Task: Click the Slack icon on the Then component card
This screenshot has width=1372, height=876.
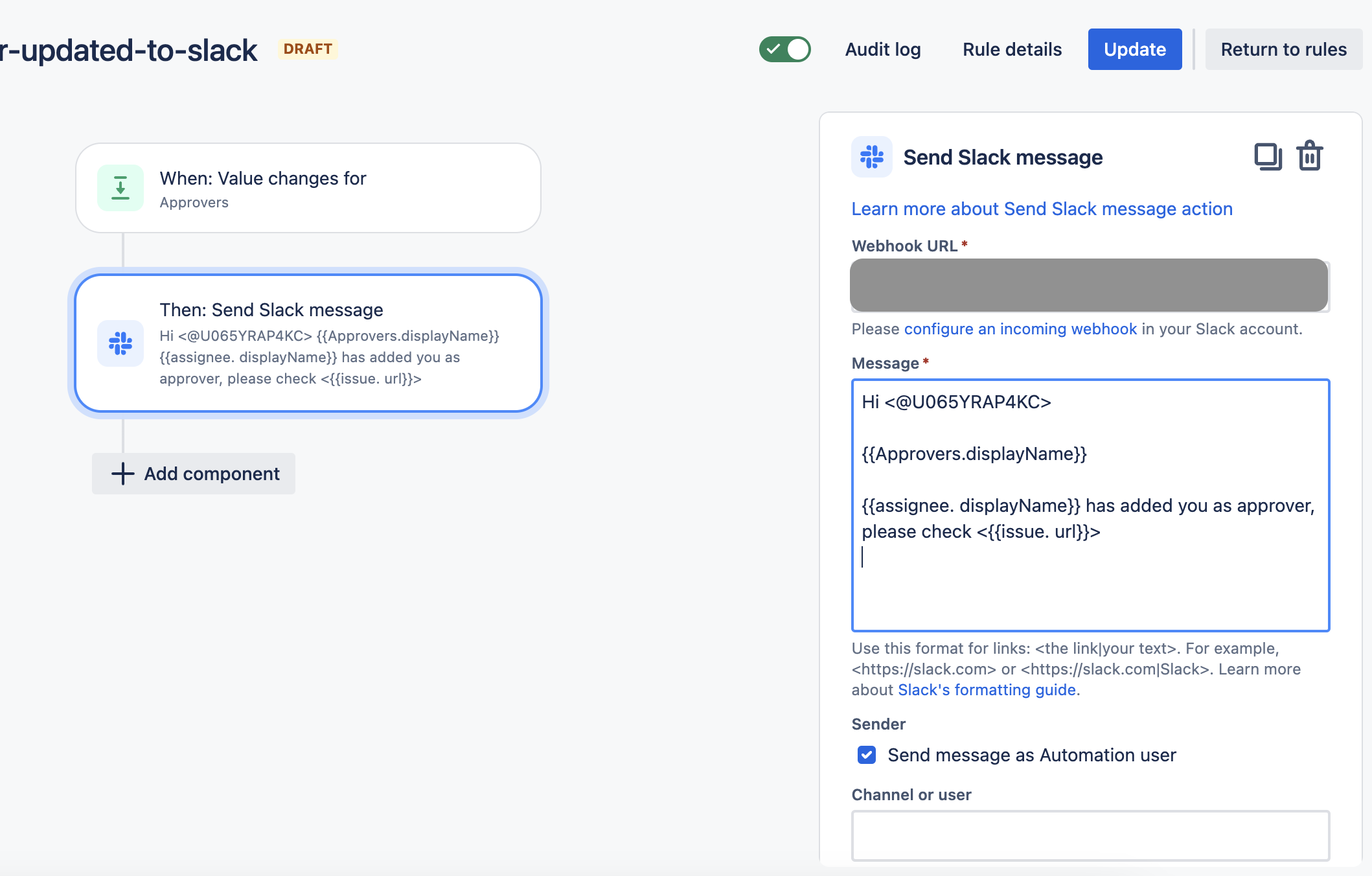Action: coord(120,343)
